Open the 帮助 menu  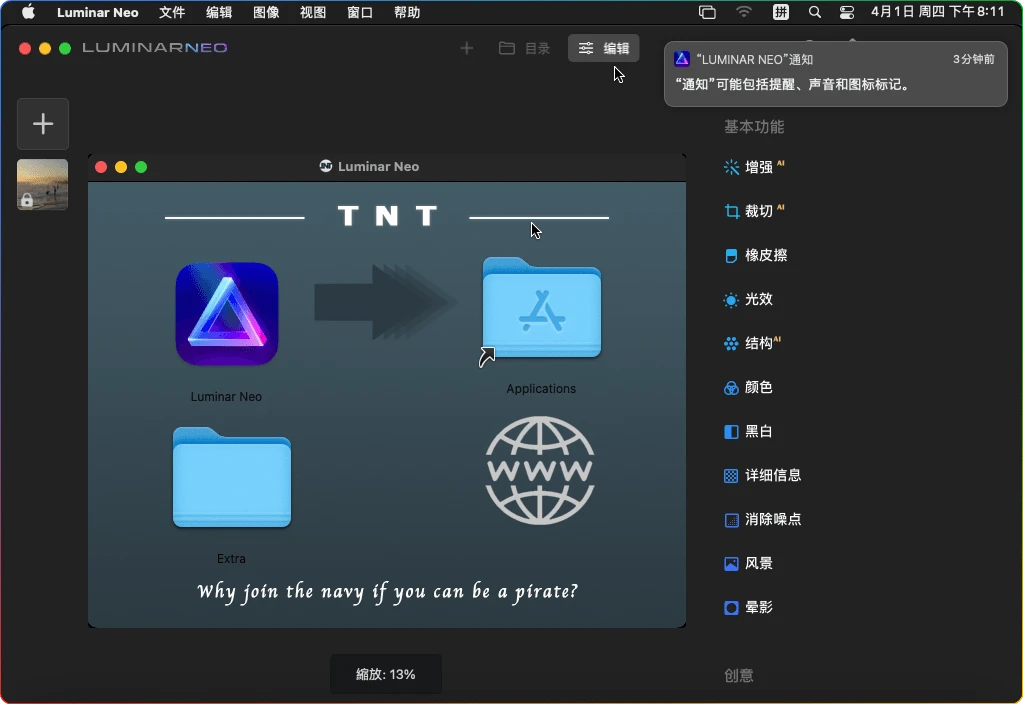coord(406,12)
